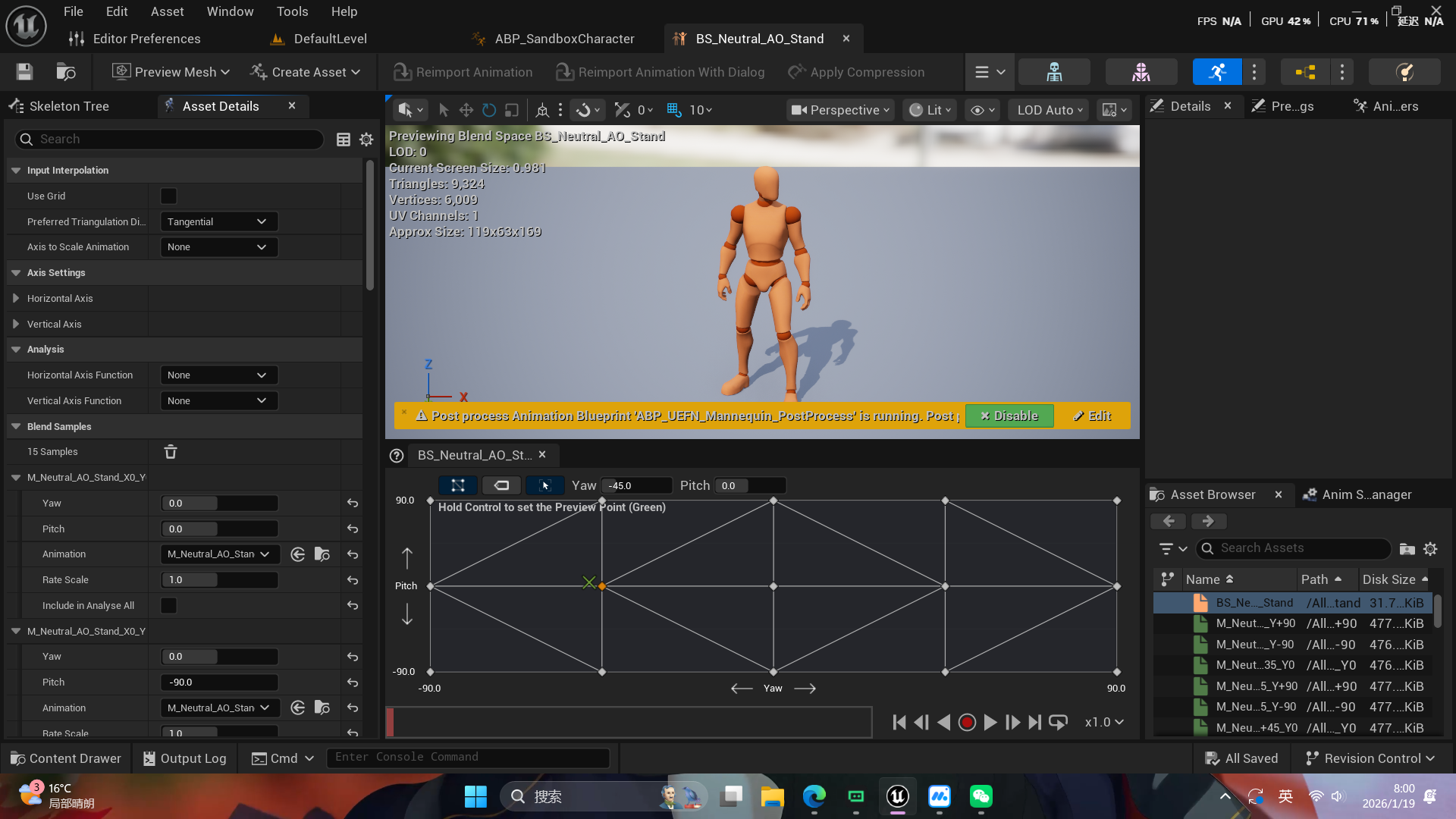The width and height of the screenshot is (1456, 819).
Task: Open Preferred Triangulation Direction dropdown
Action: click(x=218, y=222)
